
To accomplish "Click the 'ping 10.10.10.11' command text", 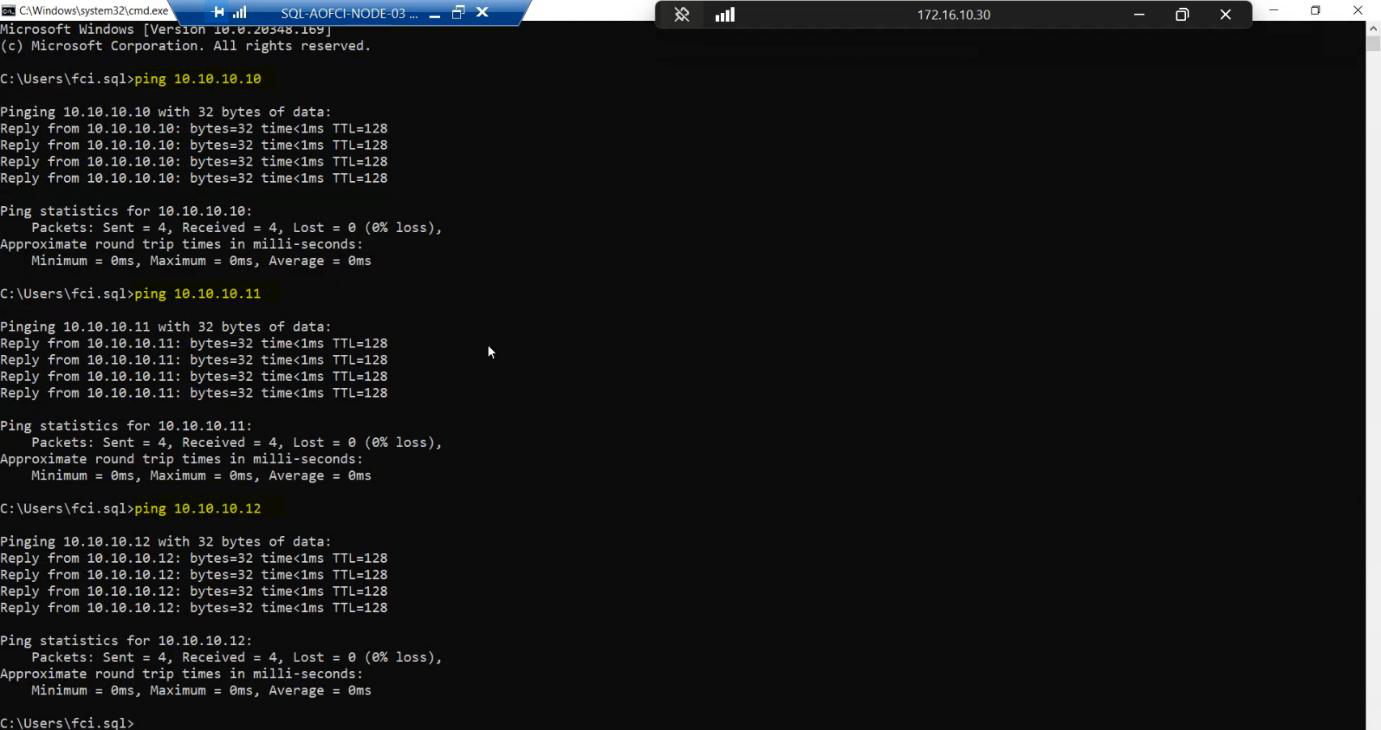I will coord(198,294).
